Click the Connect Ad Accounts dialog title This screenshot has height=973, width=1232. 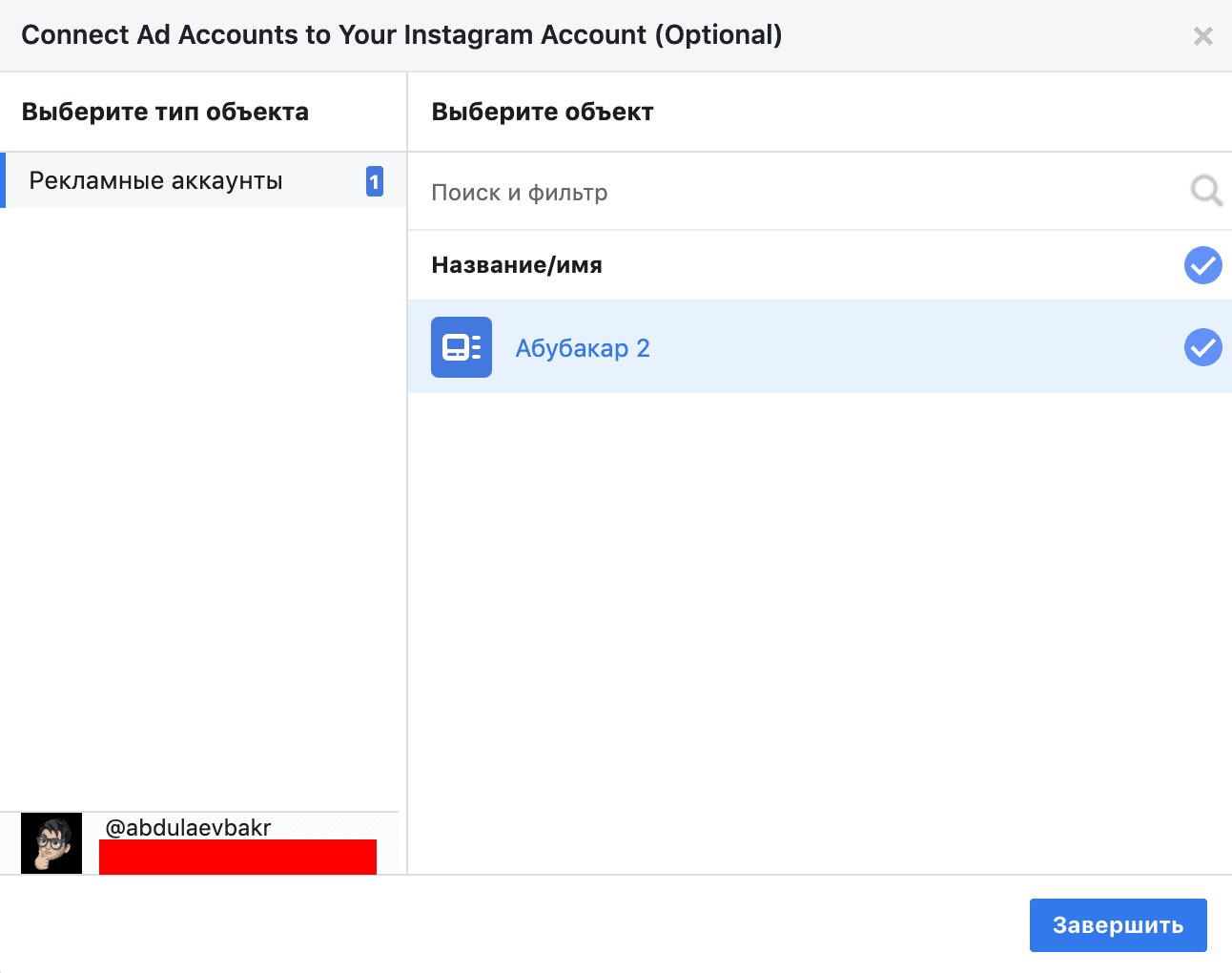401,35
